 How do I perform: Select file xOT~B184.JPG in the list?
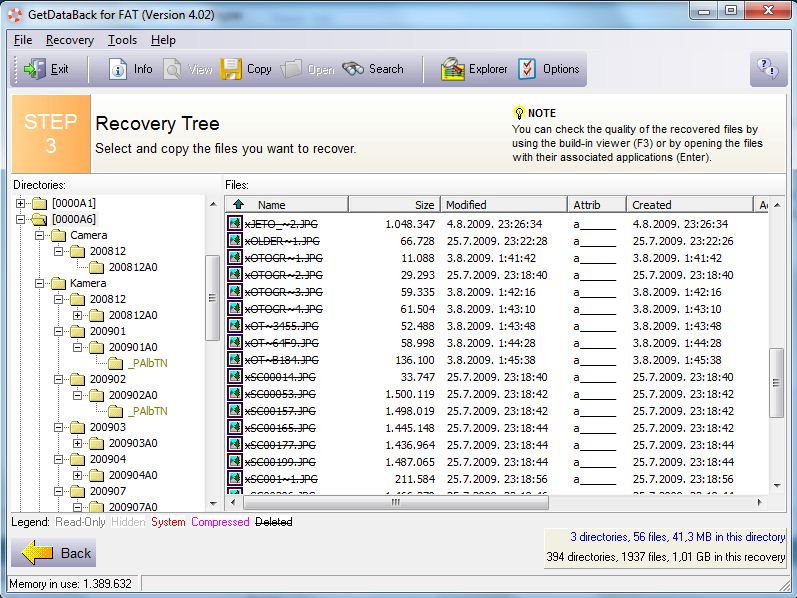click(282, 360)
